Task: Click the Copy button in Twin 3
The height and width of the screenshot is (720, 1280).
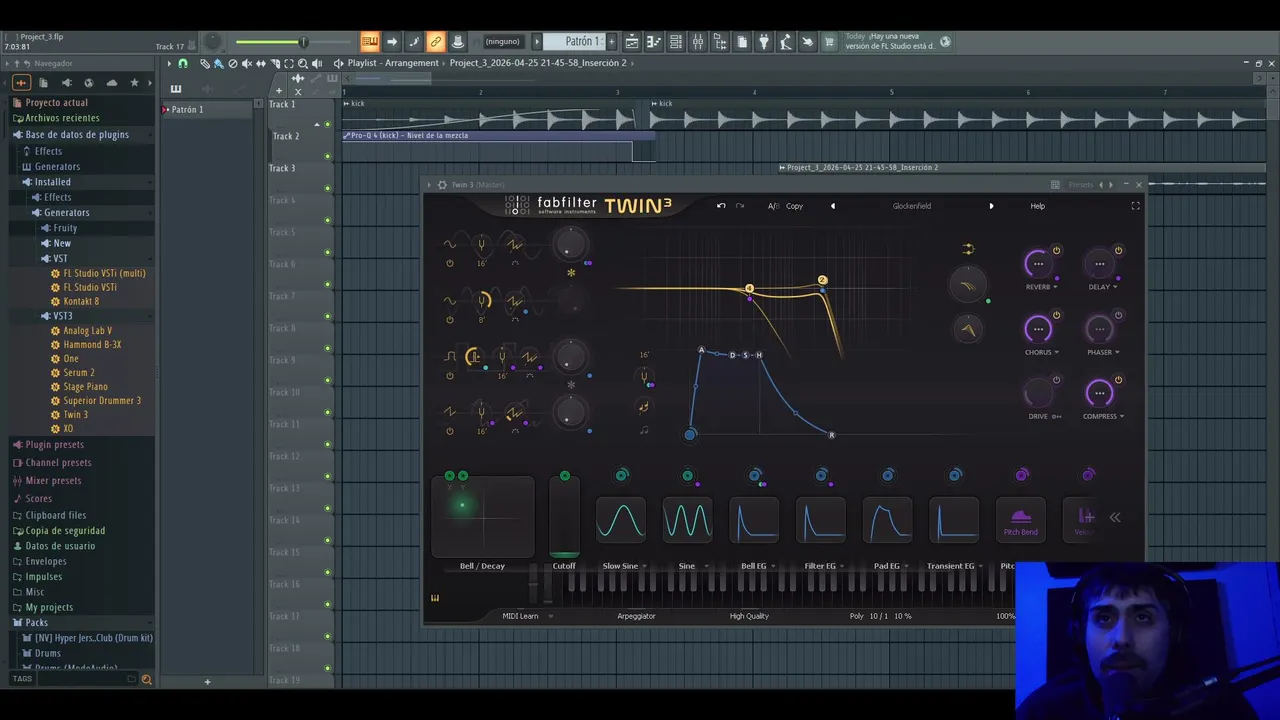Action: click(794, 206)
